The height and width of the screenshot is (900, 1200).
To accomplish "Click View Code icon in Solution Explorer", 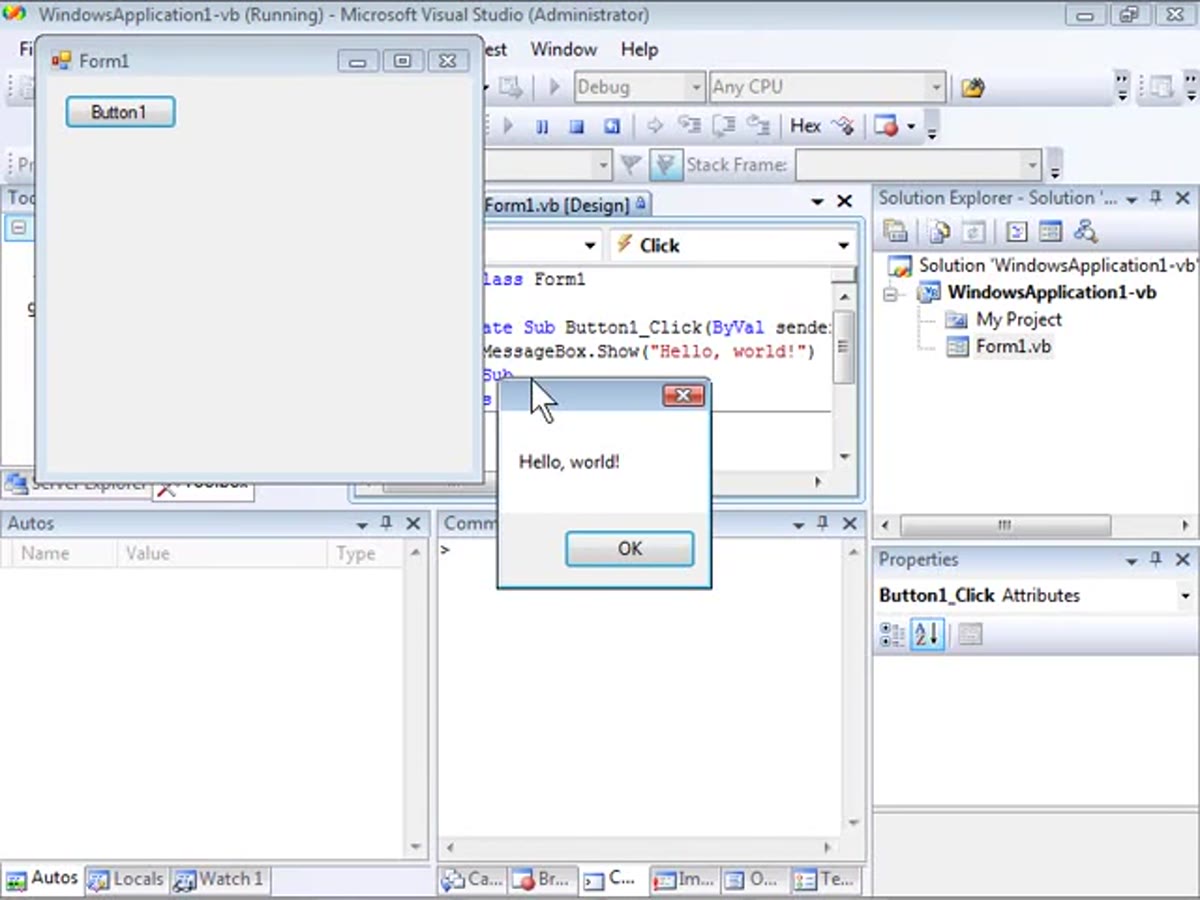I will click(x=1016, y=232).
